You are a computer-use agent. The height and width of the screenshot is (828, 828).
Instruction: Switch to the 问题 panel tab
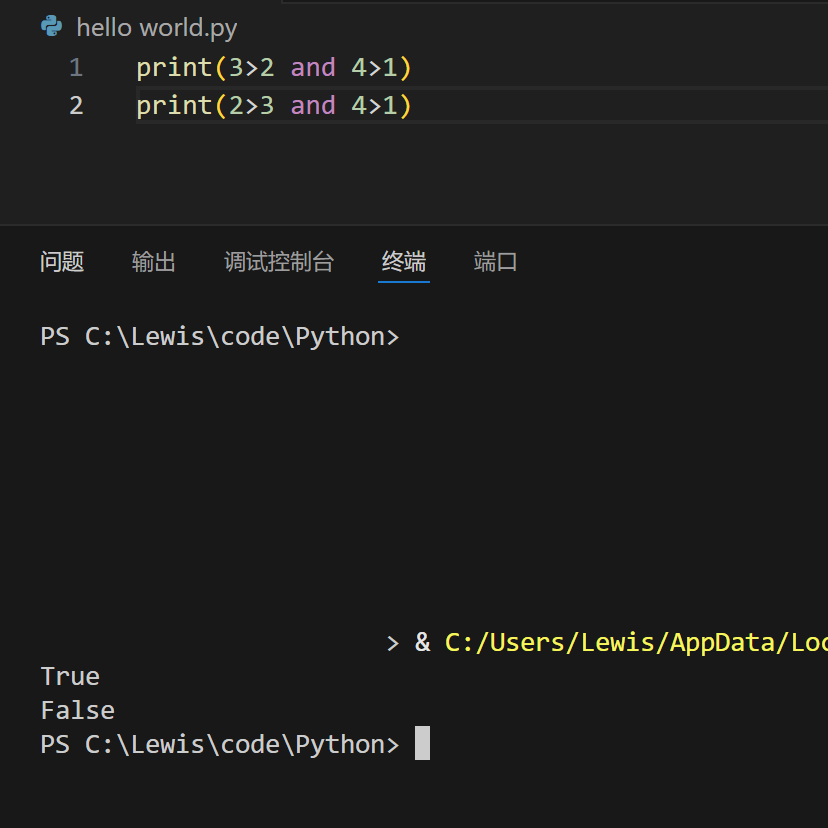tap(62, 262)
